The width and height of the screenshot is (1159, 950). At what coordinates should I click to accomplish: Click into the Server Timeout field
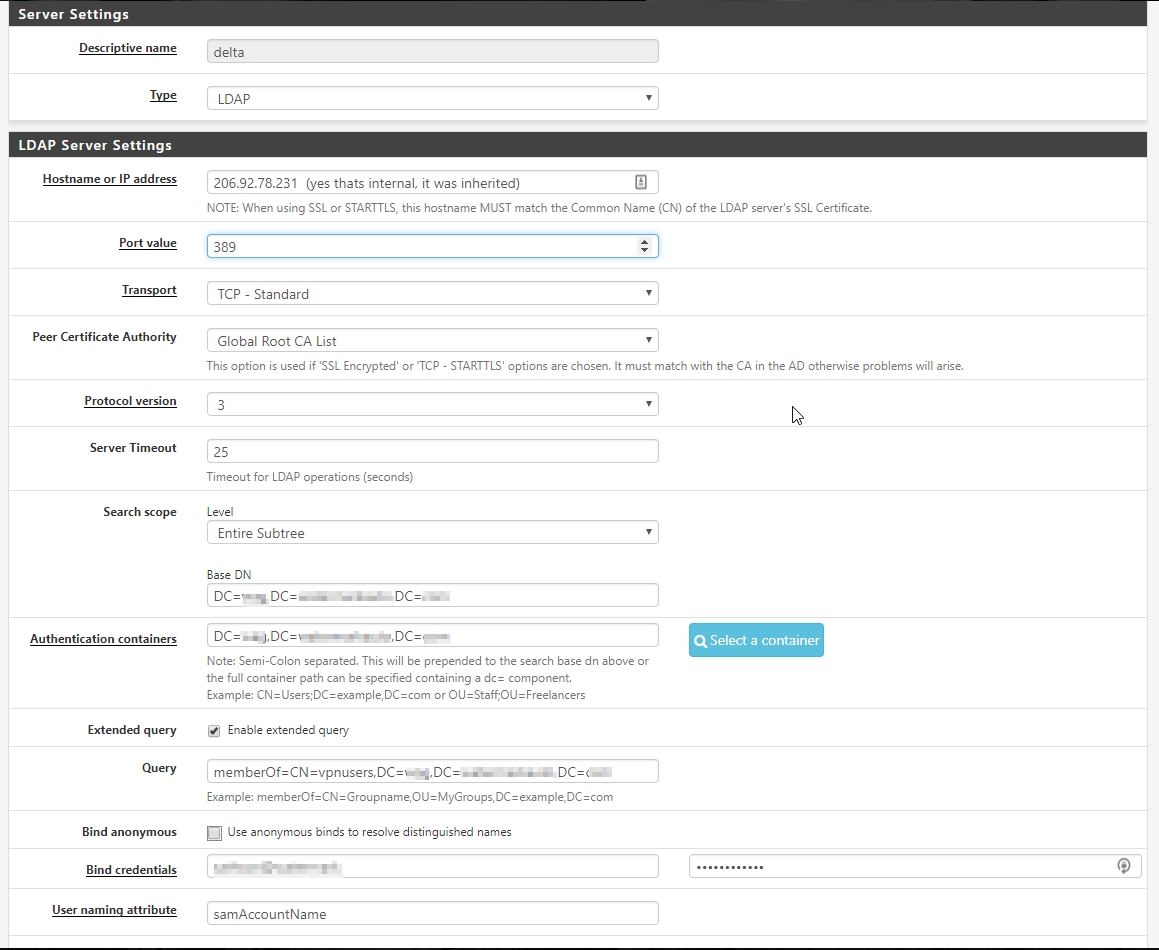click(x=432, y=452)
